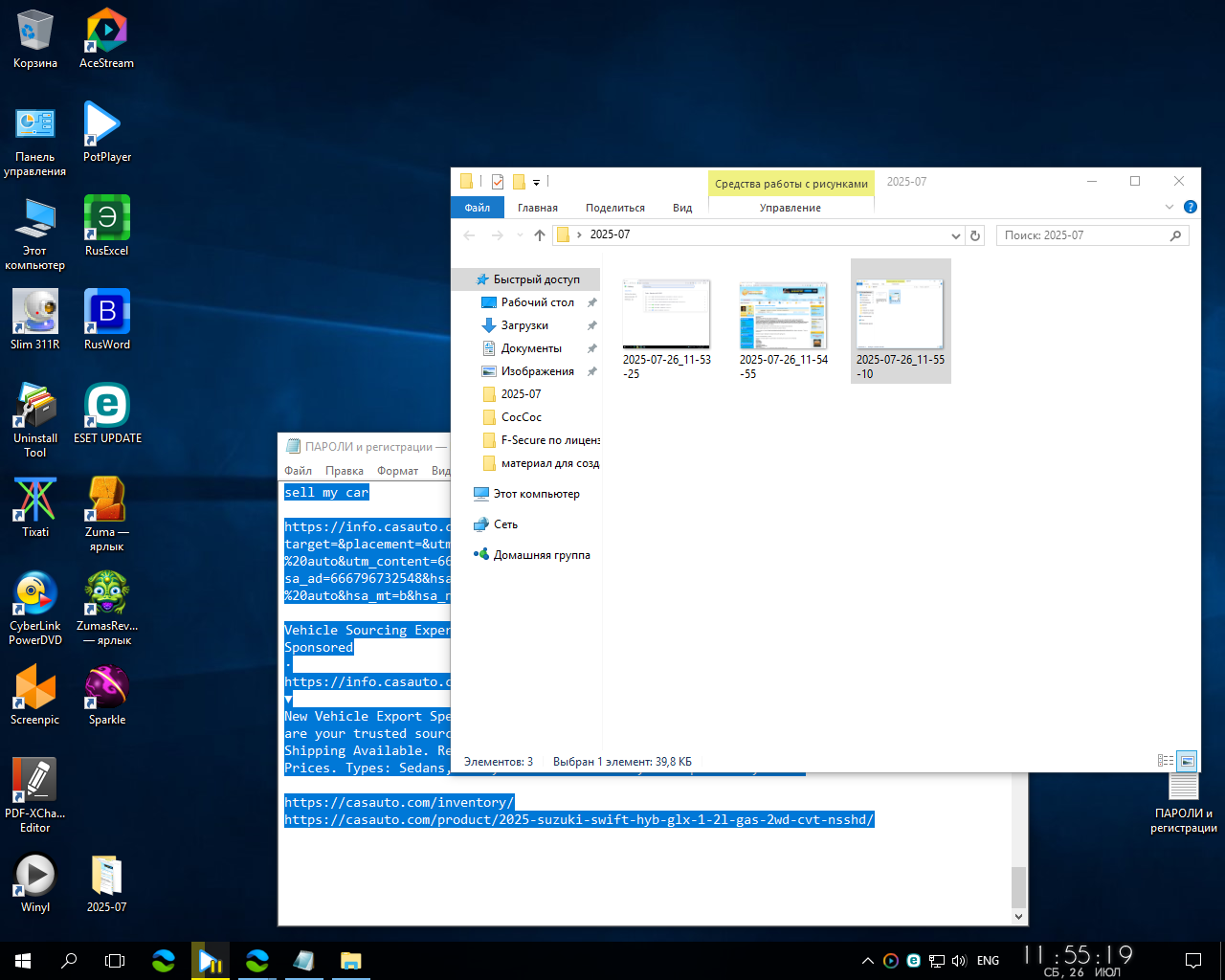Expand the ribbon with the chevron

pos(1169,207)
